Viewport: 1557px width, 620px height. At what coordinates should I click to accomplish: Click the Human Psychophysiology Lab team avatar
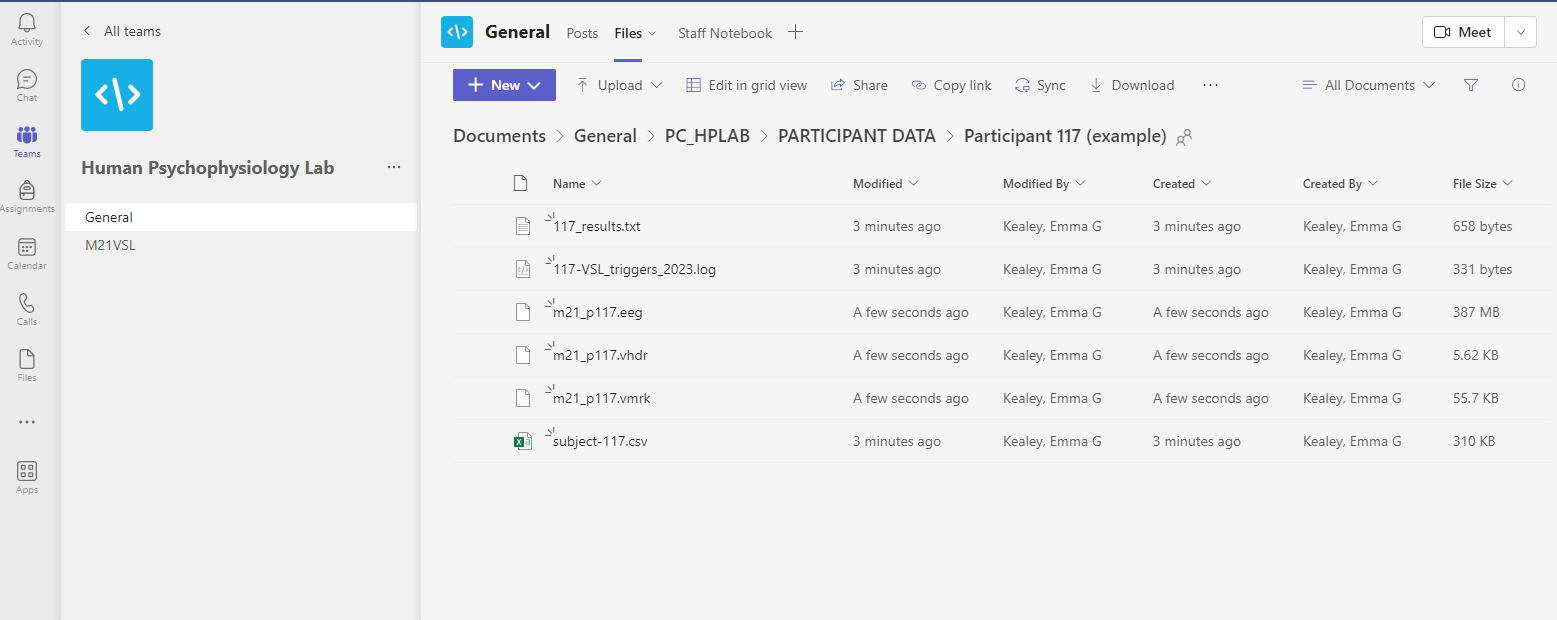click(x=117, y=95)
